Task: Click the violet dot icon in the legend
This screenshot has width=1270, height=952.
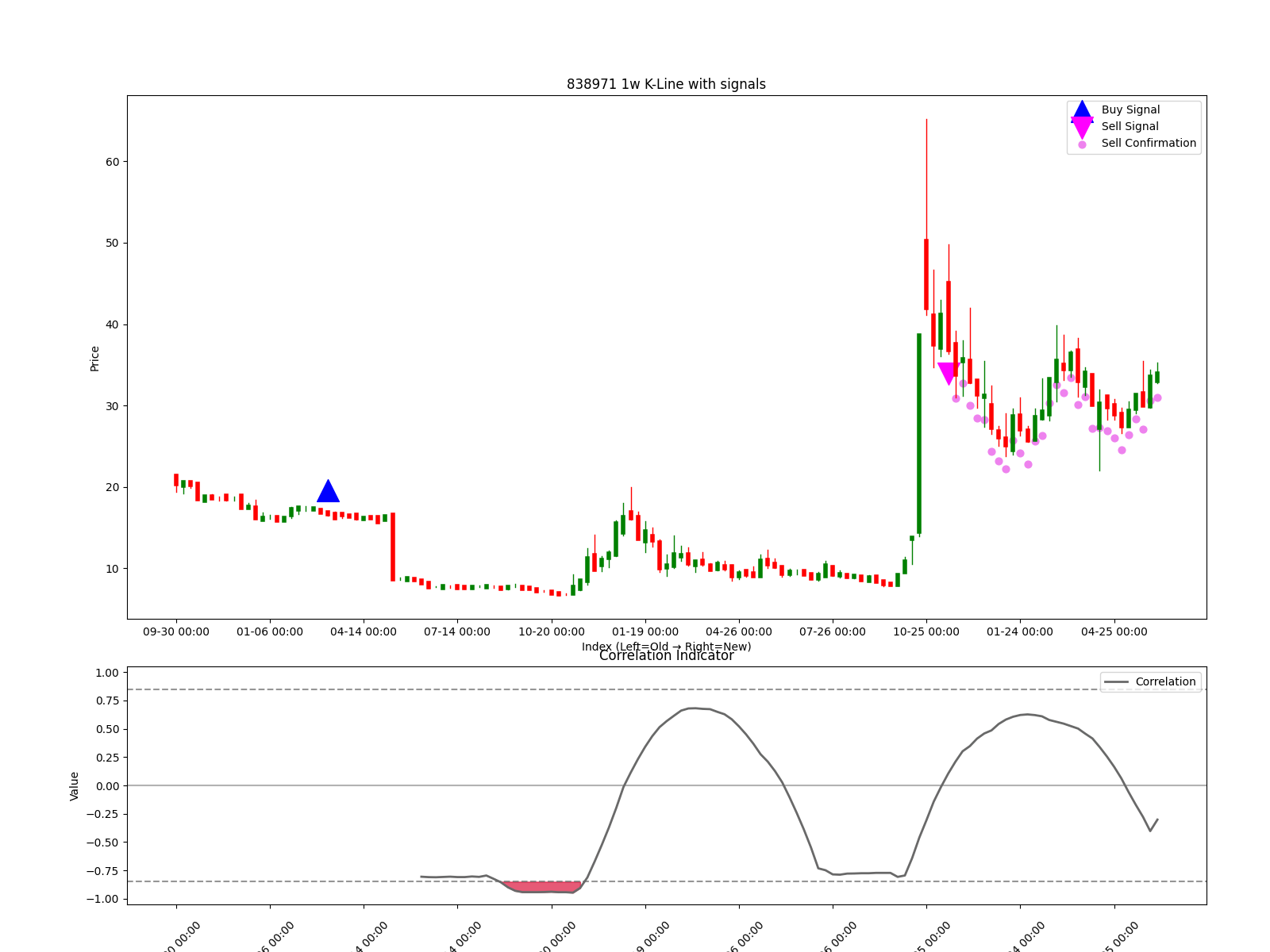Action: [x=1082, y=144]
